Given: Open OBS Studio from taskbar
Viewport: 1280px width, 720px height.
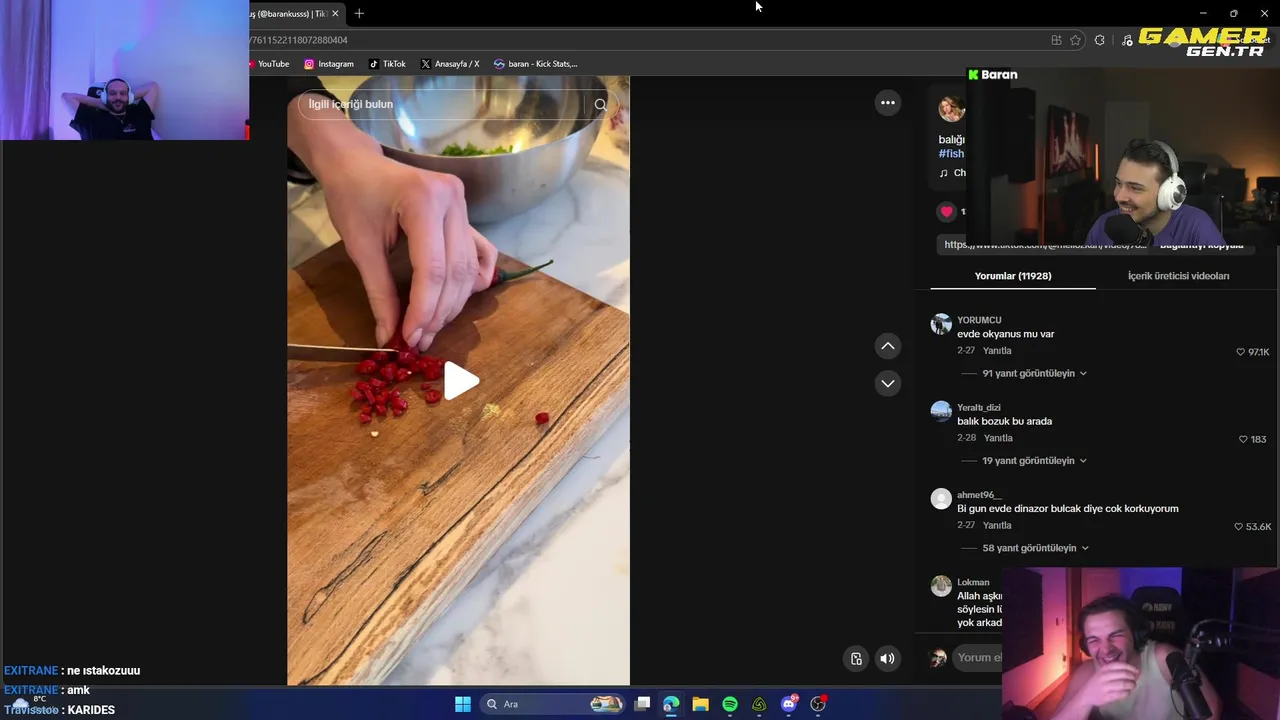Looking at the screenshot, I should tap(818, 704).
